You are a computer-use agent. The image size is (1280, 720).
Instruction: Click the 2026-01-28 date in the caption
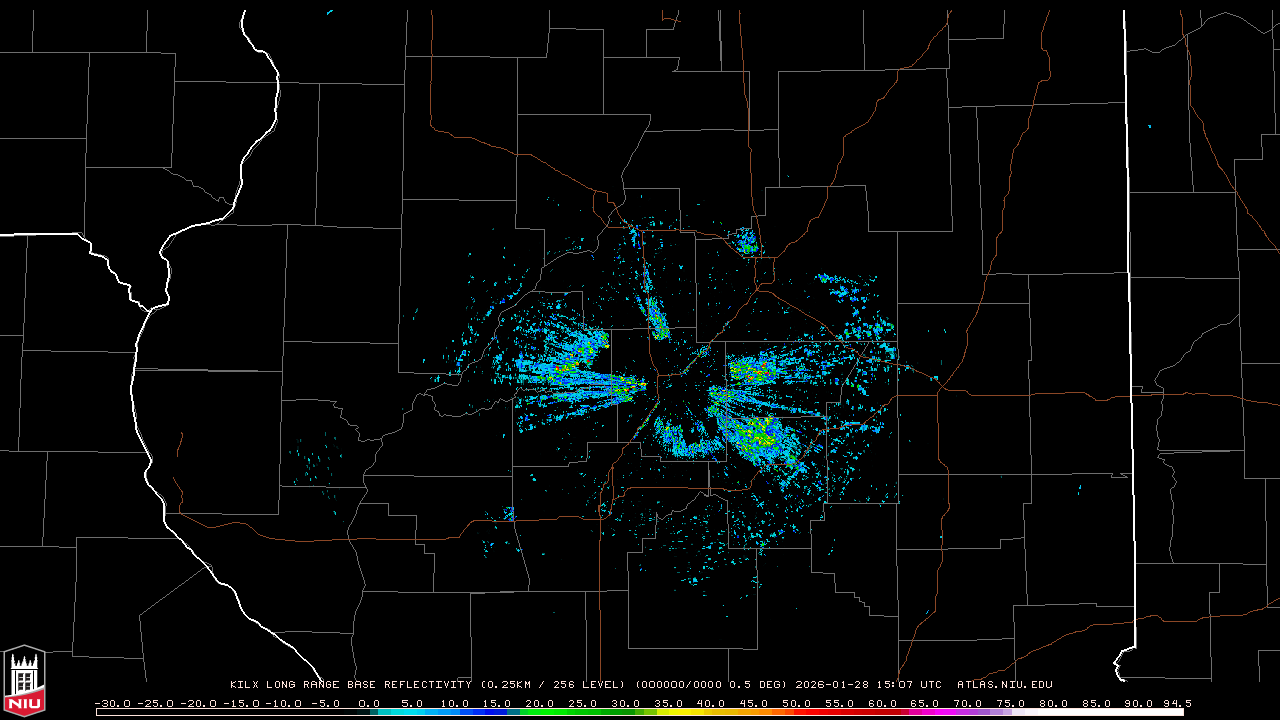tap(831, 685)
